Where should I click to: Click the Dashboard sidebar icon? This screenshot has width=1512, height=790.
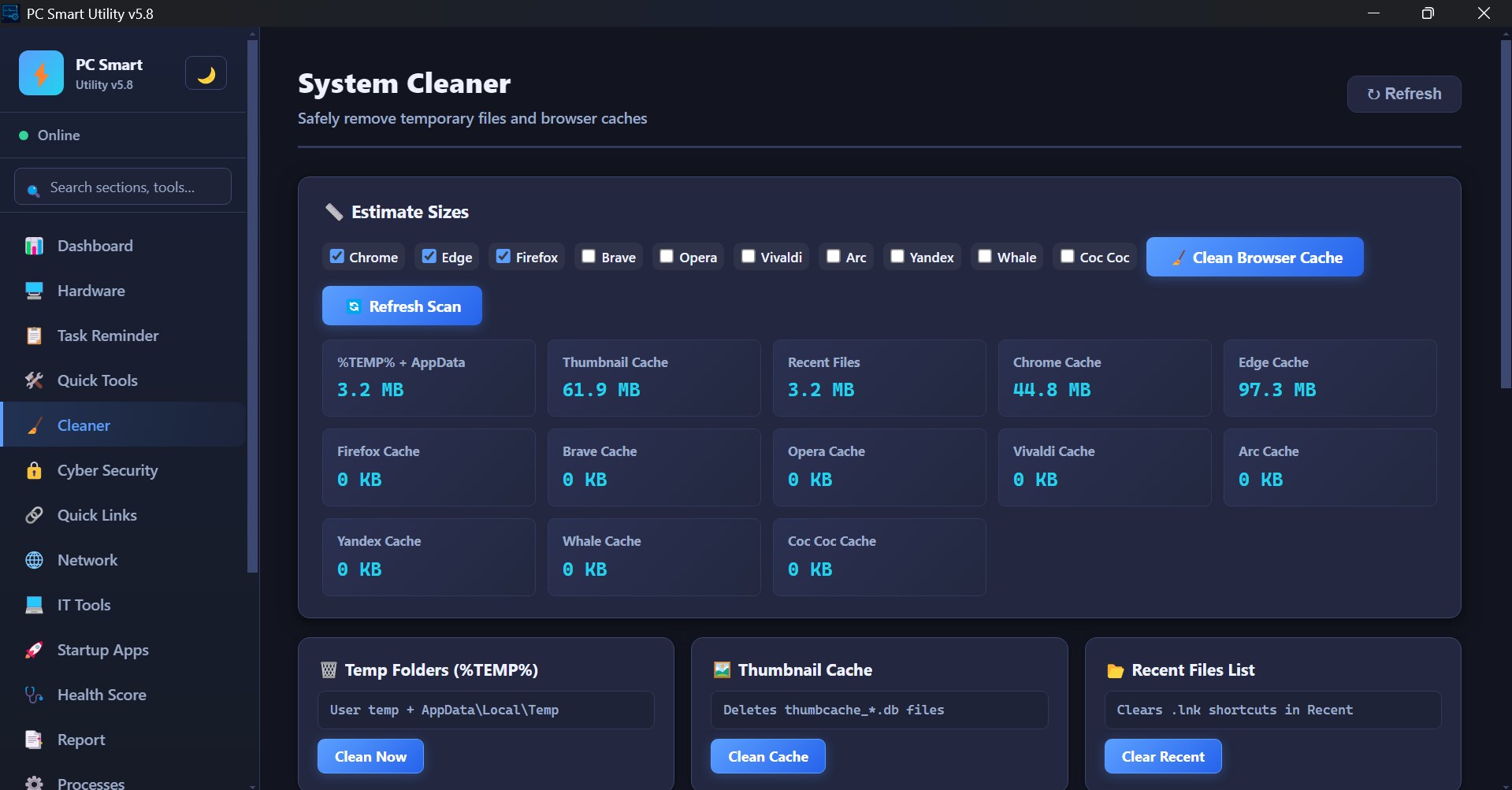[34, 246]
